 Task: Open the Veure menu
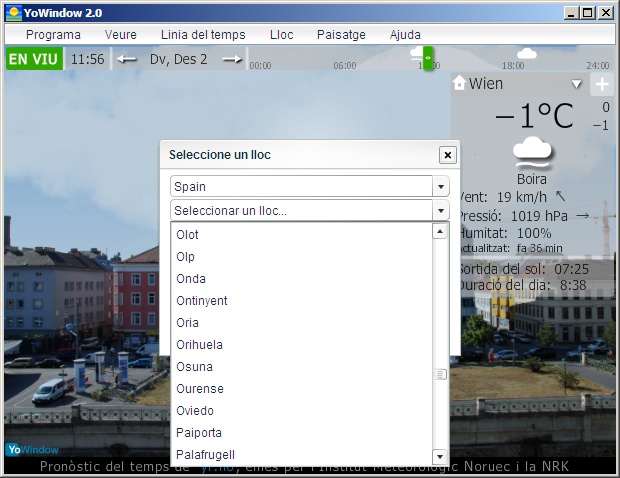point(121,35)
